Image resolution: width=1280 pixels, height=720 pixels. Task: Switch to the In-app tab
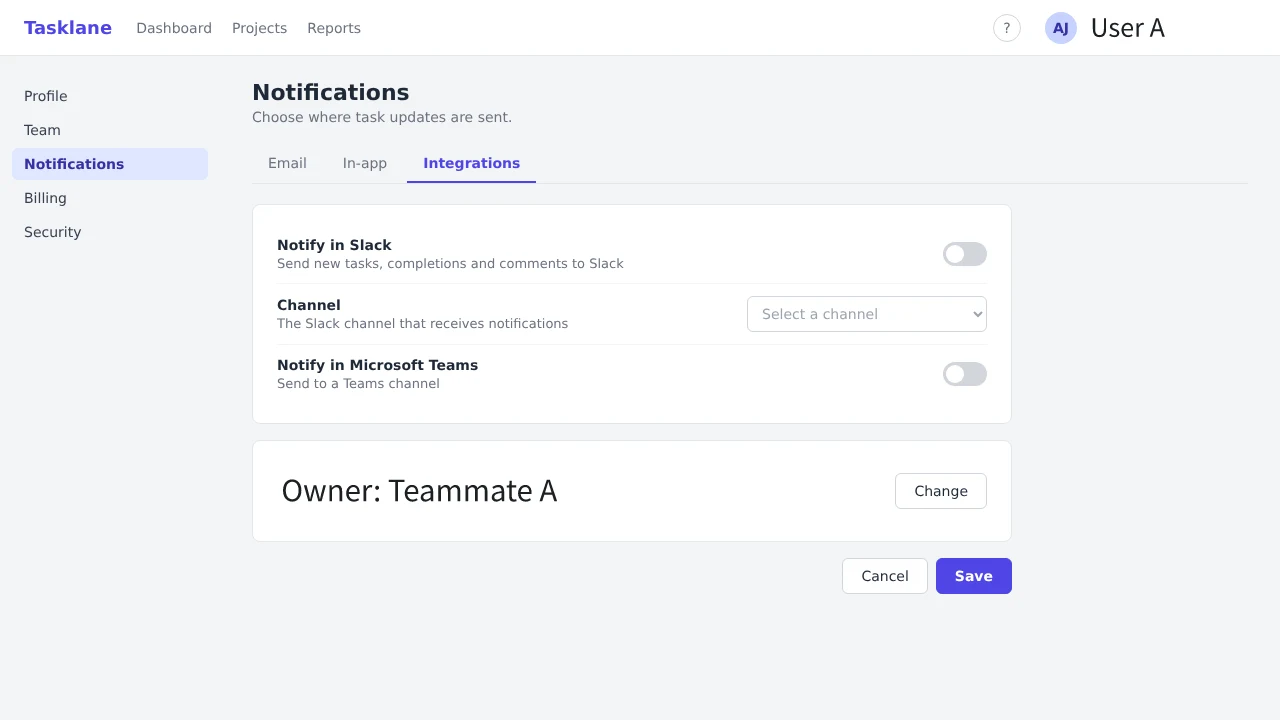[365, 163]
